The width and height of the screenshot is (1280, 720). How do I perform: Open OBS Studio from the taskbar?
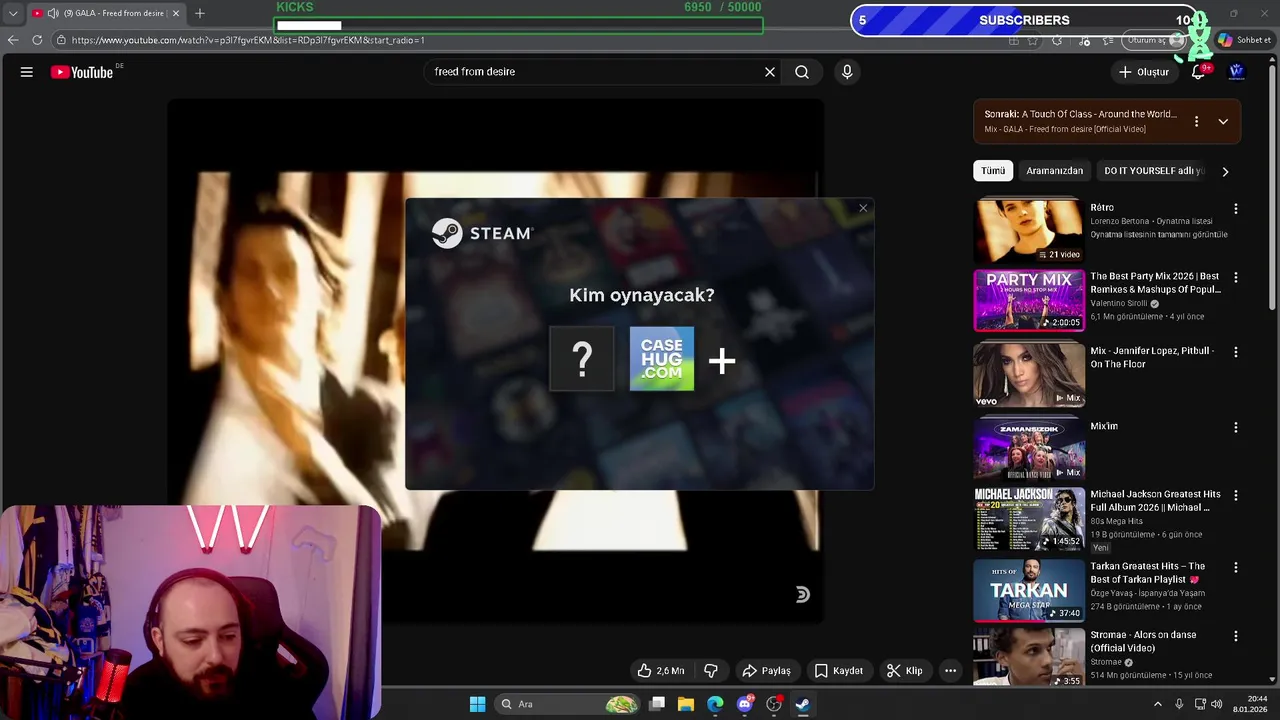pos(773,704)
